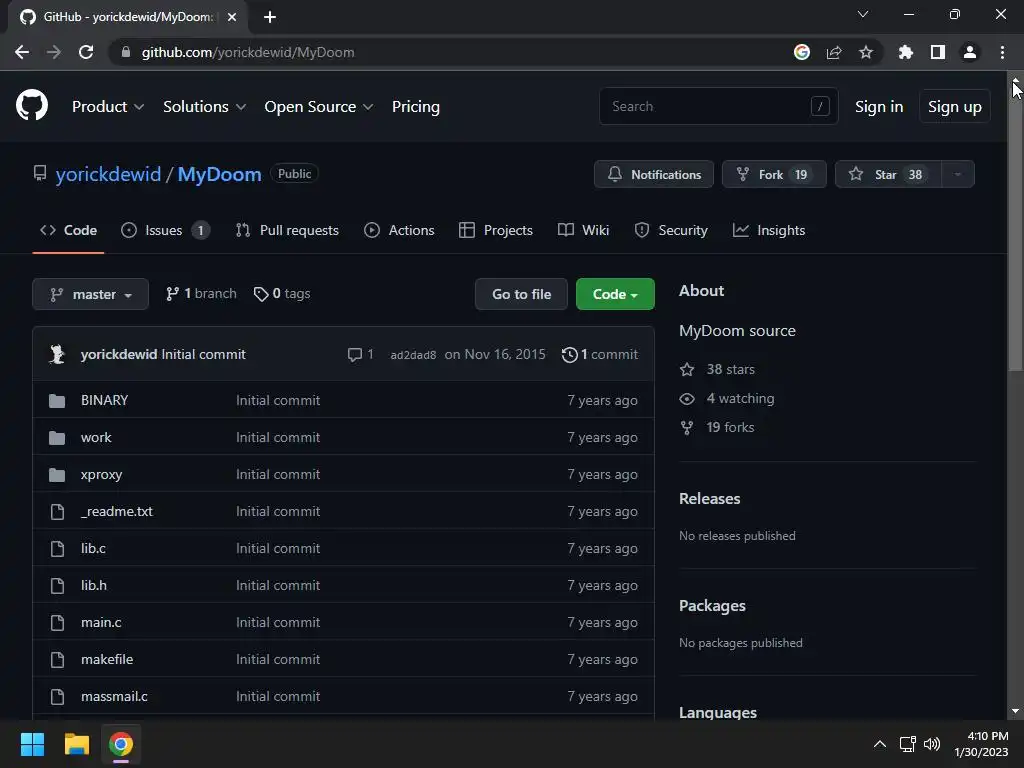Open the GitHub logo homepage
1024x768 pixels.
pyautogui.click(x=31, y=106)
